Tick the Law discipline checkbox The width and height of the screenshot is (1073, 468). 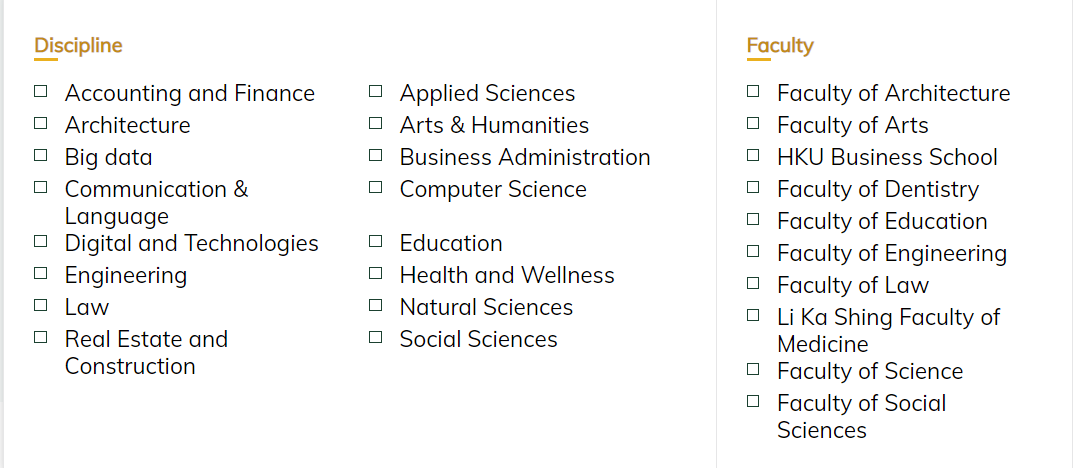click(x=41, y=305)
